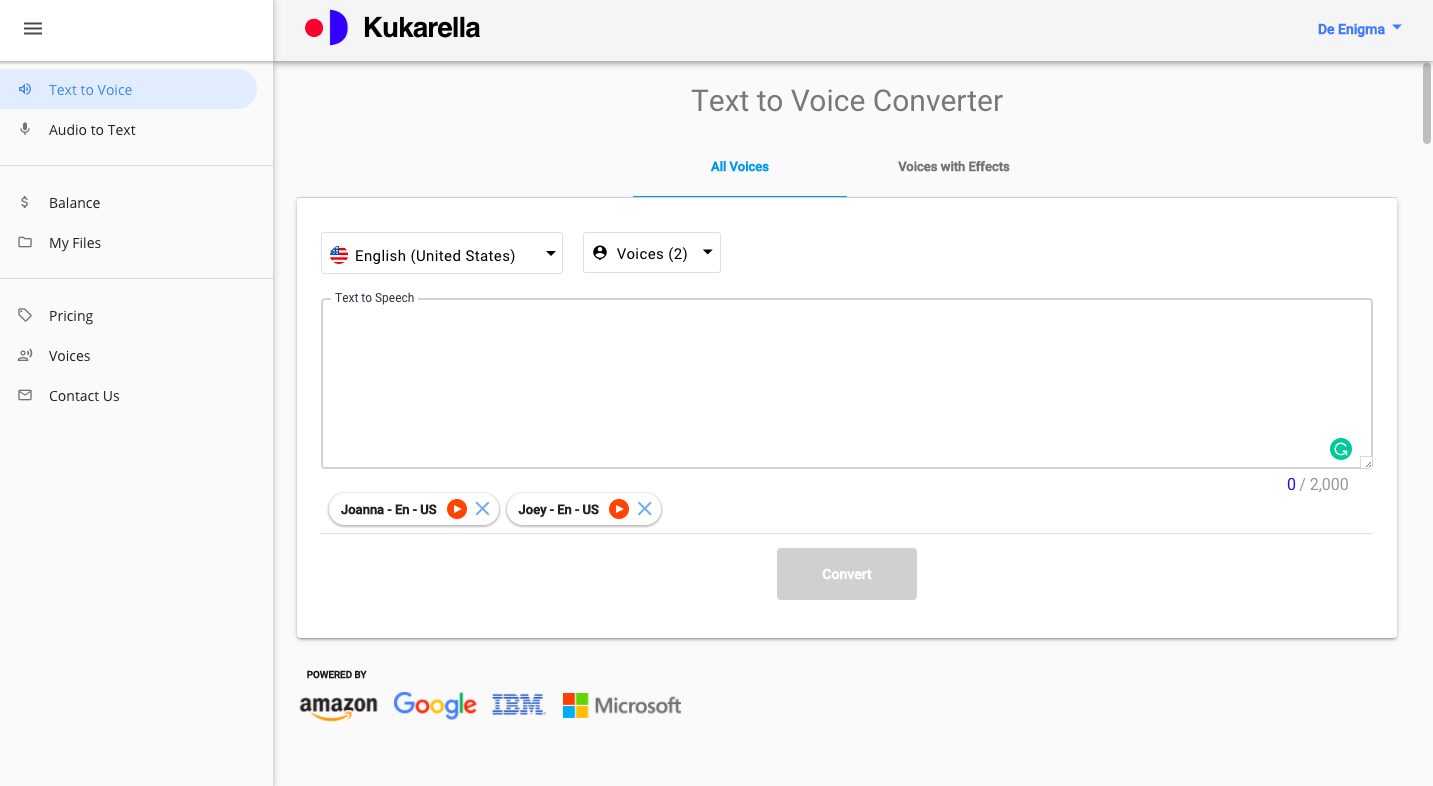Open the De Enigma account dropdown
Screen dimensions: 1433x786
[x=1359, y=29]
